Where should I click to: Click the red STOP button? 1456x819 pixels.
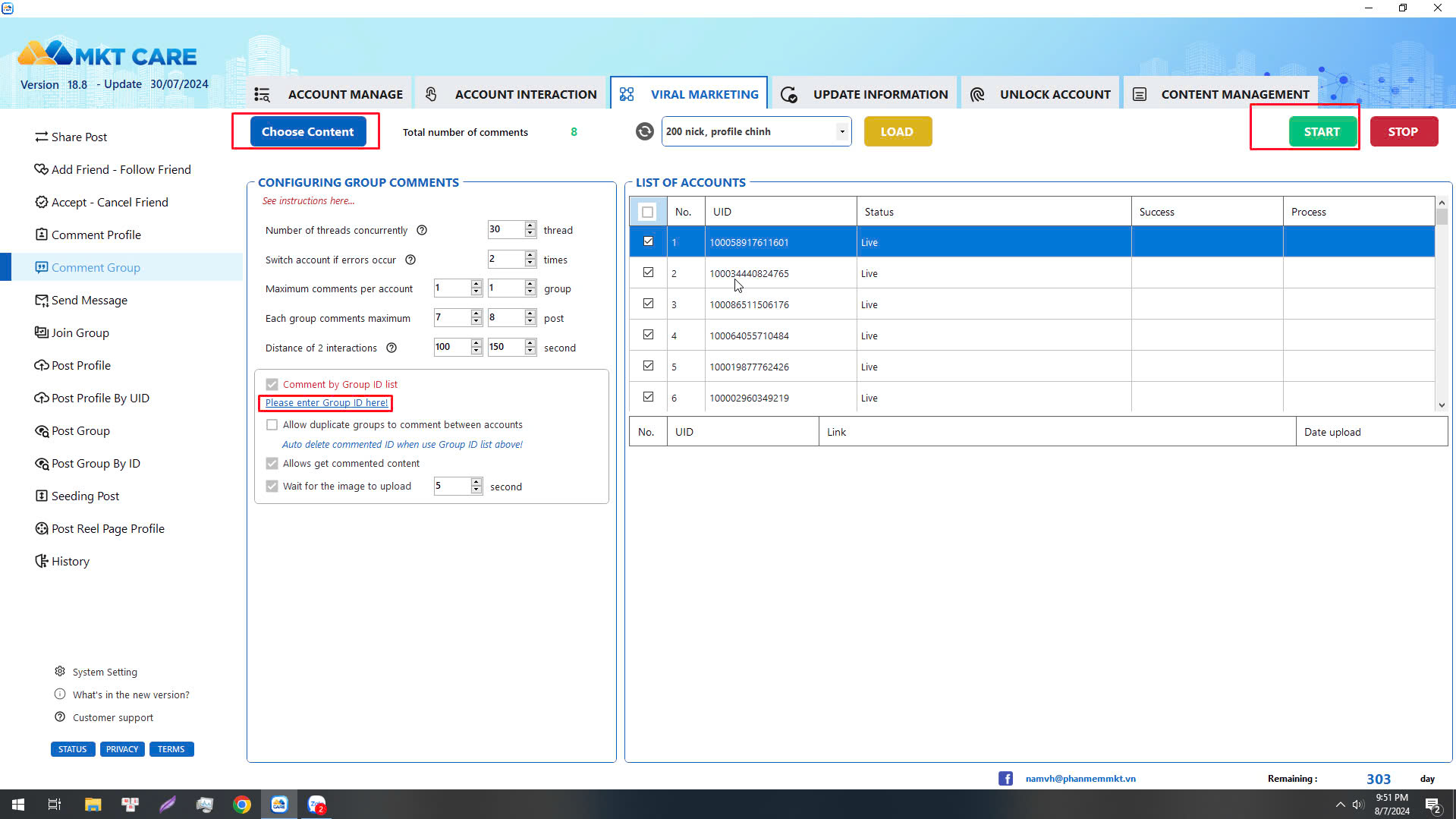(x=1403, y=131)
